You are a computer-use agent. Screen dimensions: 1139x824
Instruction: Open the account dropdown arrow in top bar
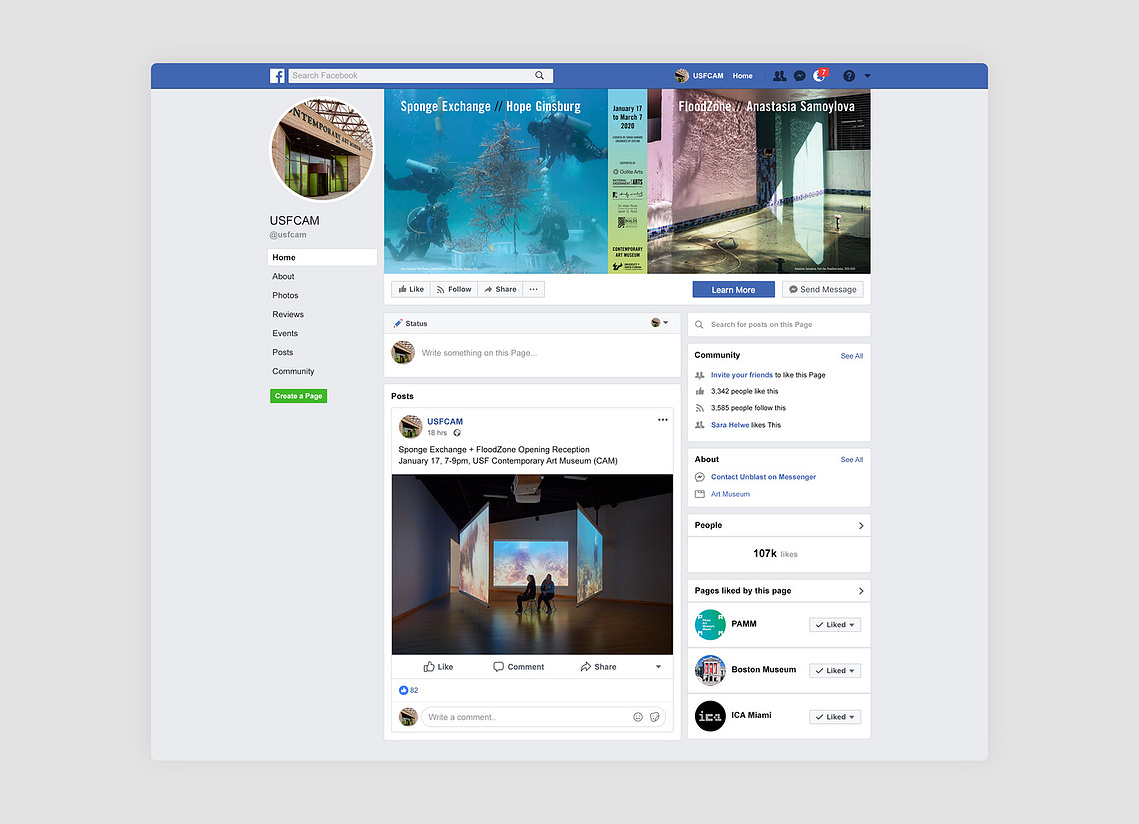pos(867,76)
